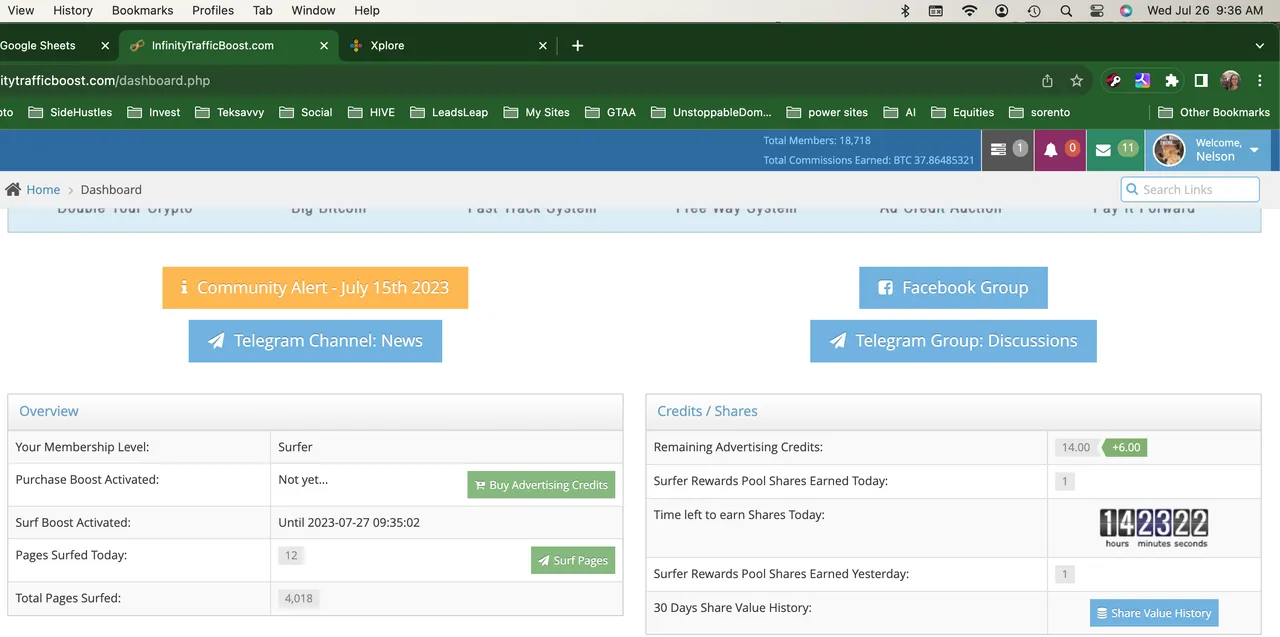Open Time Machine menu bar icon
Viewport: 1280px width, 637px height.
[x=1034, y=10]
